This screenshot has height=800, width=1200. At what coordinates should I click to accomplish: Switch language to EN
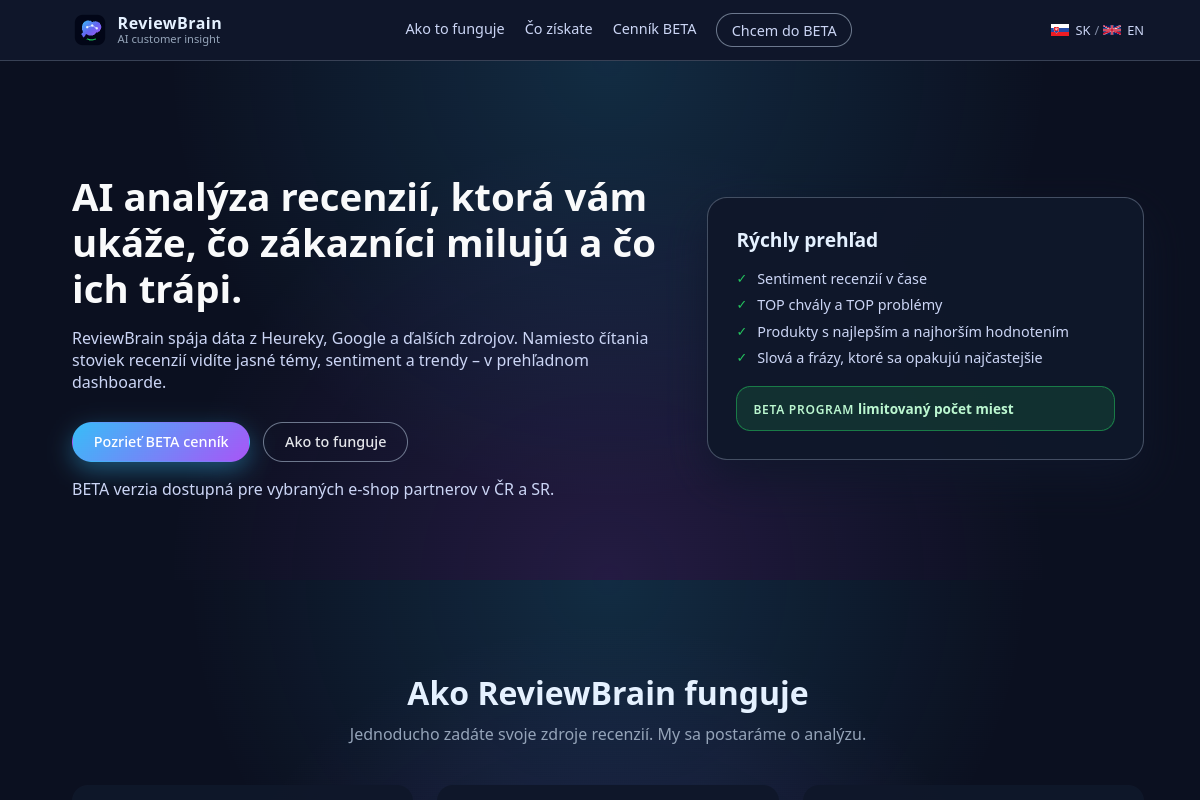coord(1135,30)
